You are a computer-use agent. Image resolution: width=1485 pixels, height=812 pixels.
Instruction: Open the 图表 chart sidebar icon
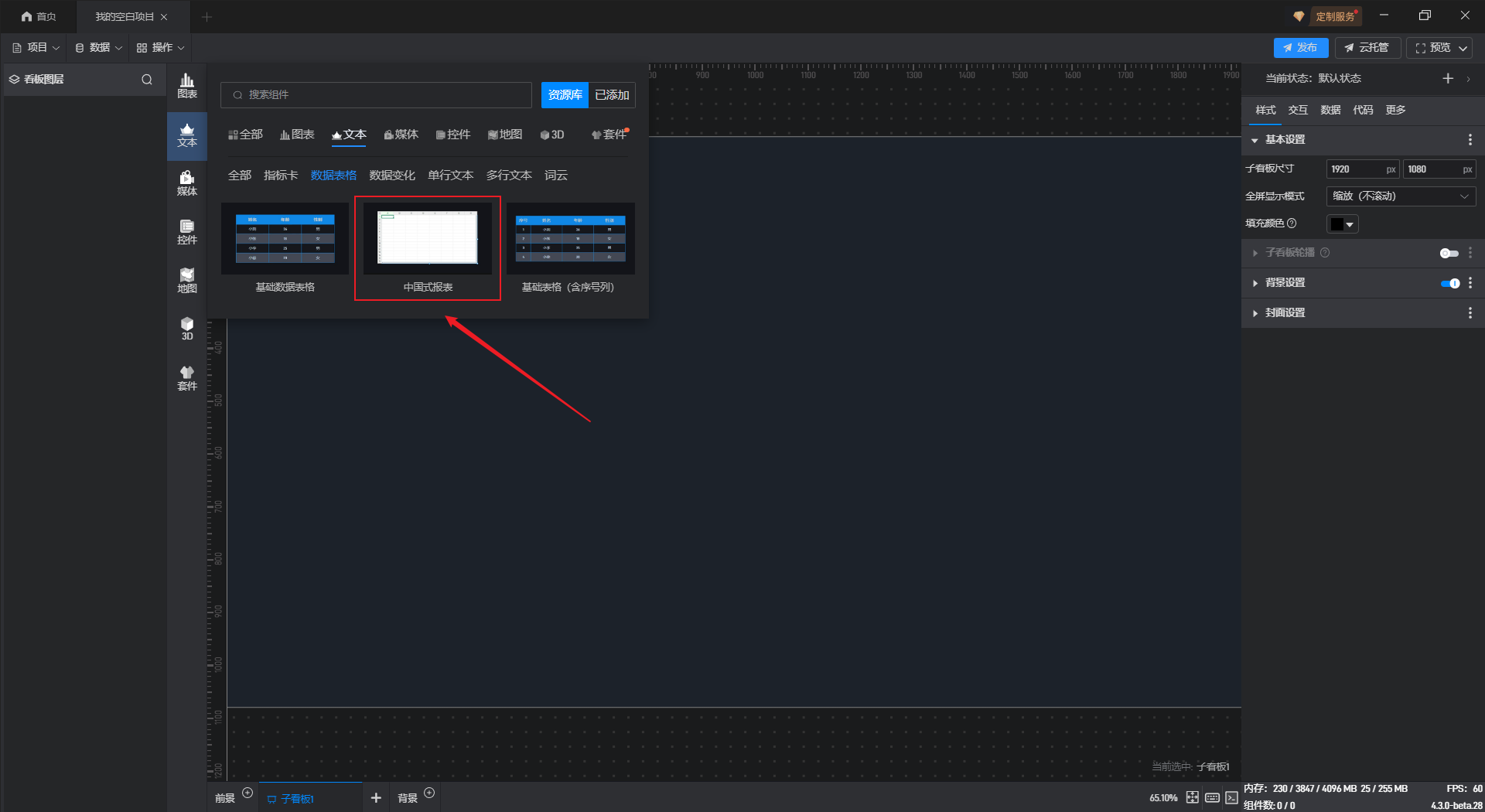(187, 86)
